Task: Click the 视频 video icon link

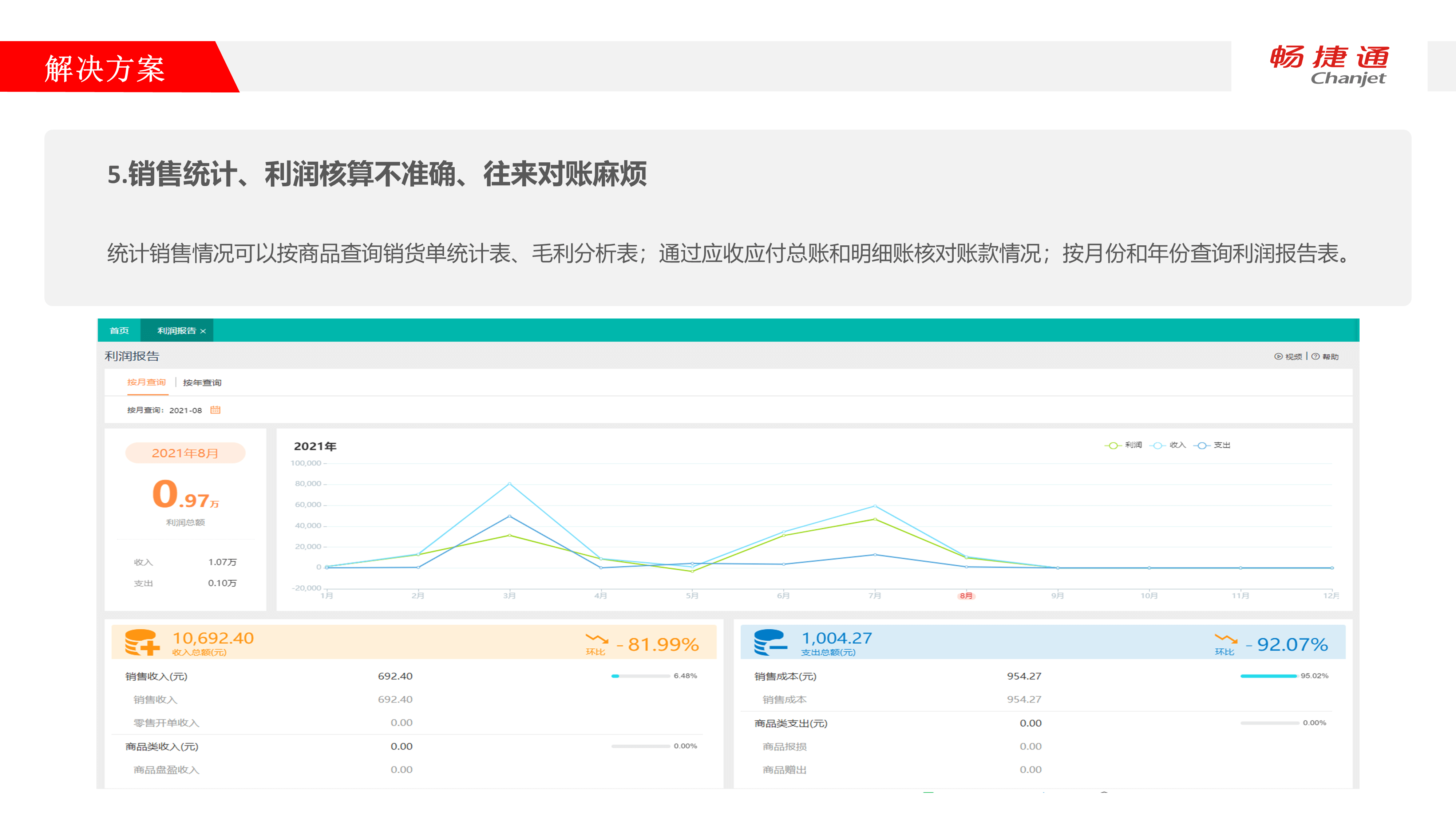Action: pyautogui.click(x=1278, y=357)
